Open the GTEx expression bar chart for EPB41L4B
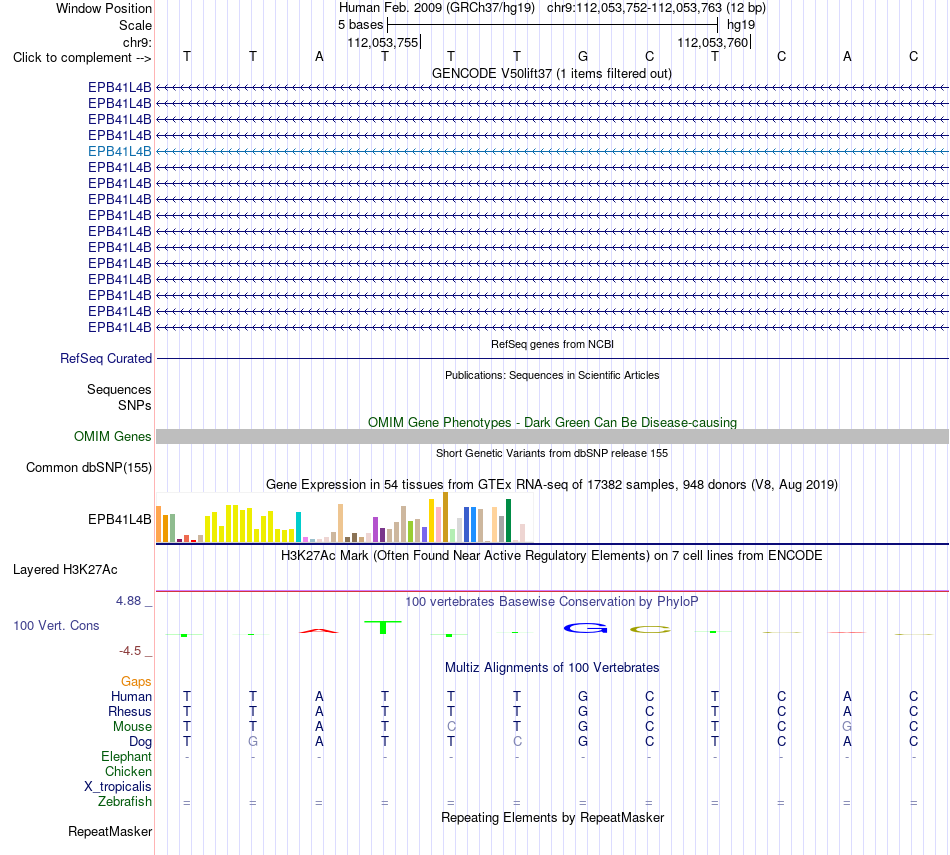The image size is (950, 855). tap(345, 517)
